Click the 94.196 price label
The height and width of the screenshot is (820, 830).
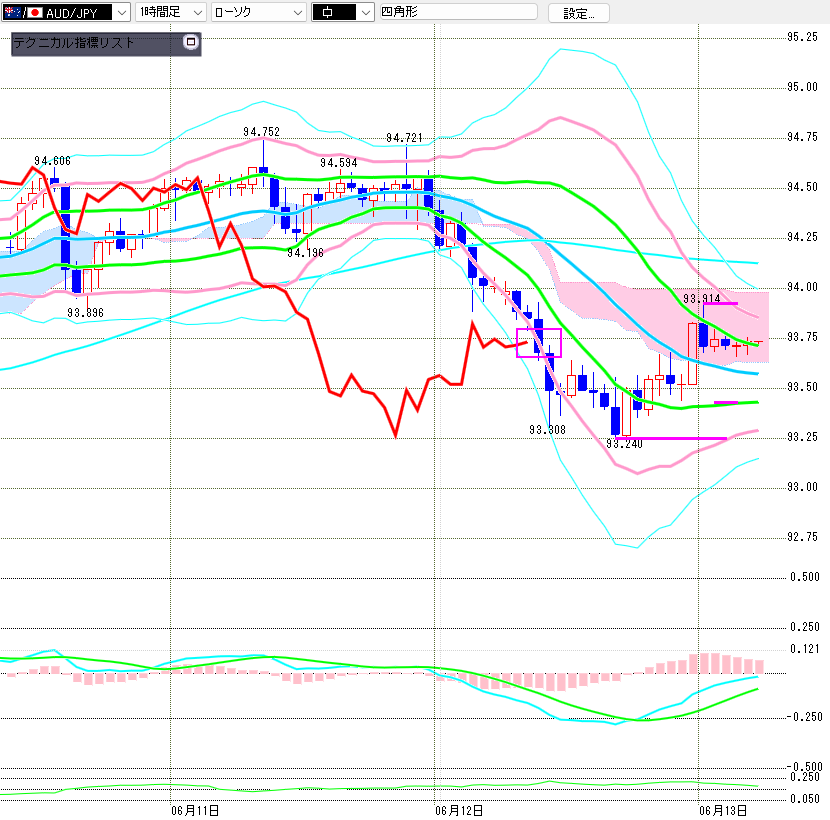pyautogui.click(x=305, y=253)
